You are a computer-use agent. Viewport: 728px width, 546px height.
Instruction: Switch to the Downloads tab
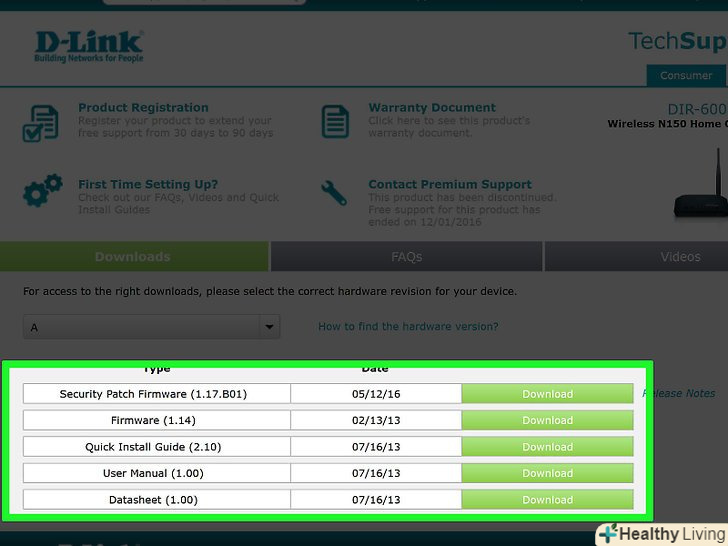click(x=134, y=256)
